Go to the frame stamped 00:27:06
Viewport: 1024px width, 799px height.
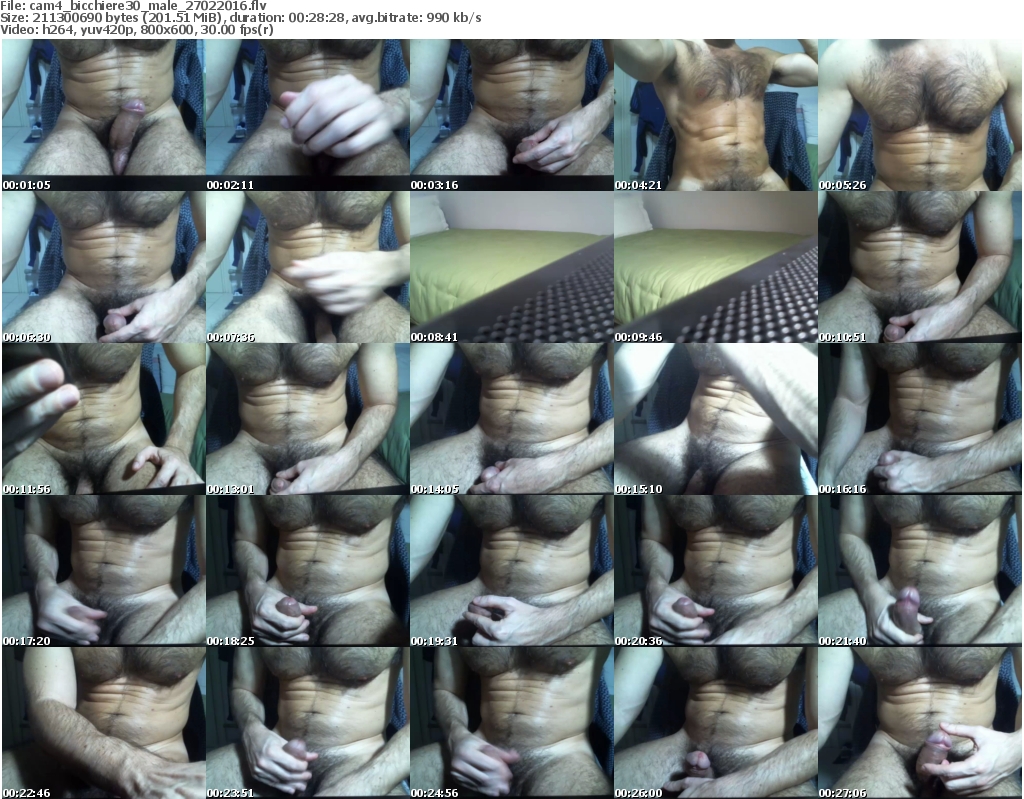(x=920, y=723)
